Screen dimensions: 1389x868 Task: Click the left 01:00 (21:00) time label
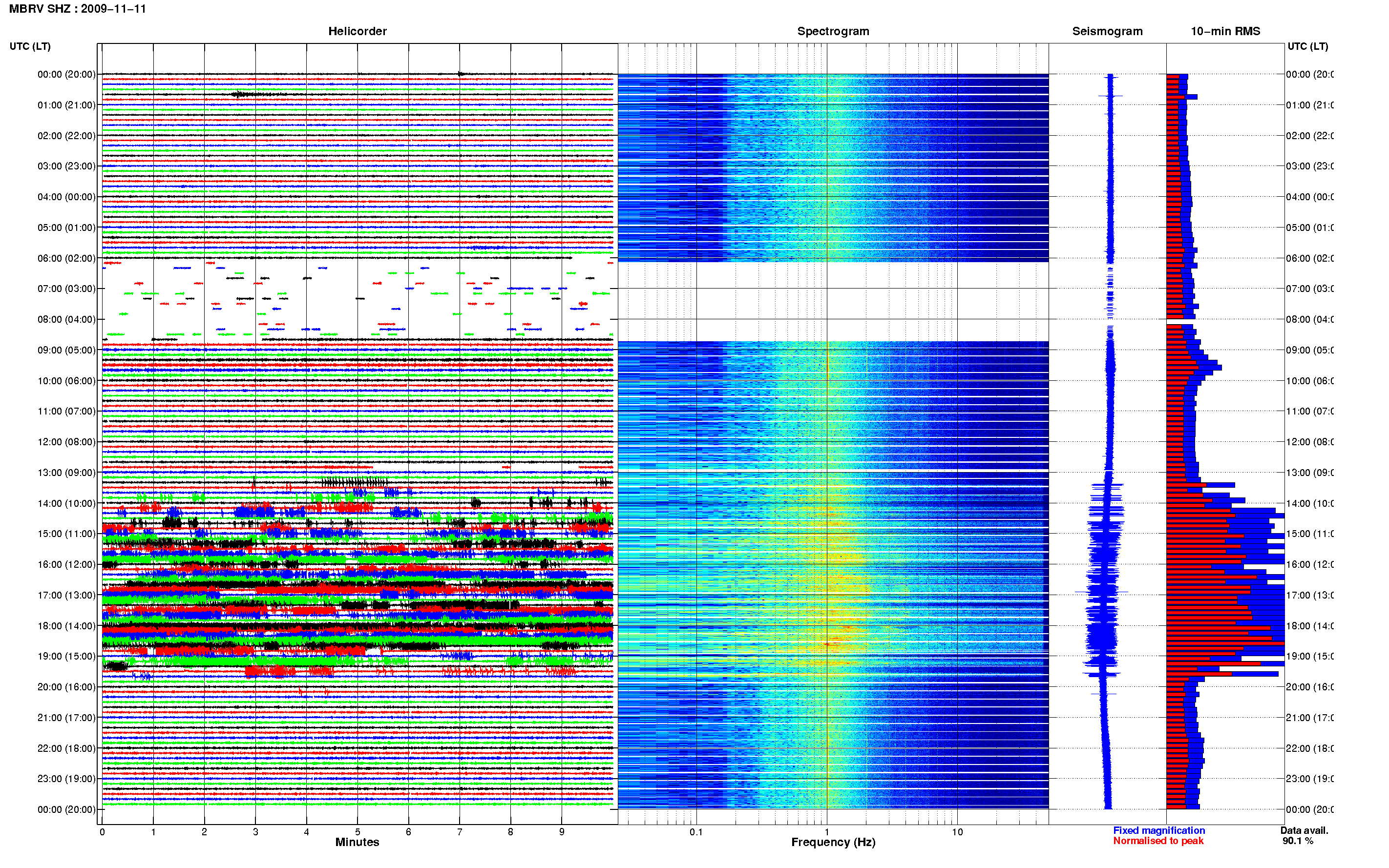[x=66, y=105]
